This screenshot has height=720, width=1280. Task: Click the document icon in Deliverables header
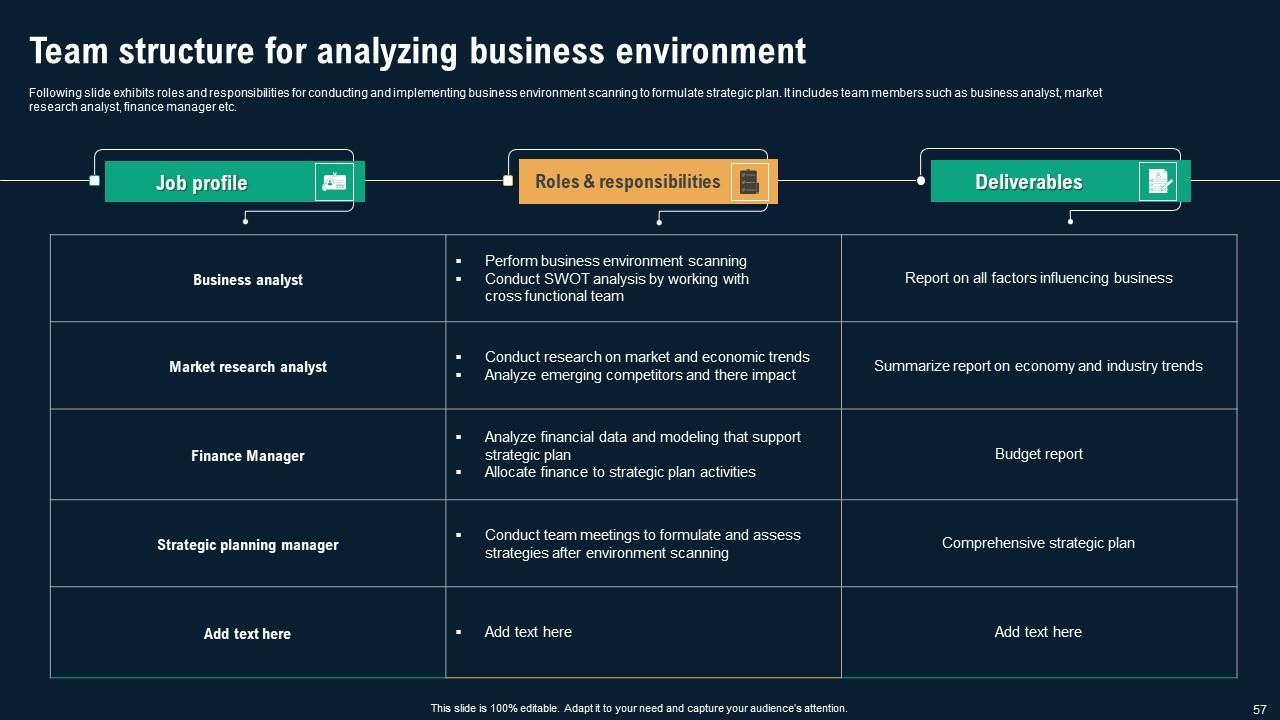(x=1158, y=182)
